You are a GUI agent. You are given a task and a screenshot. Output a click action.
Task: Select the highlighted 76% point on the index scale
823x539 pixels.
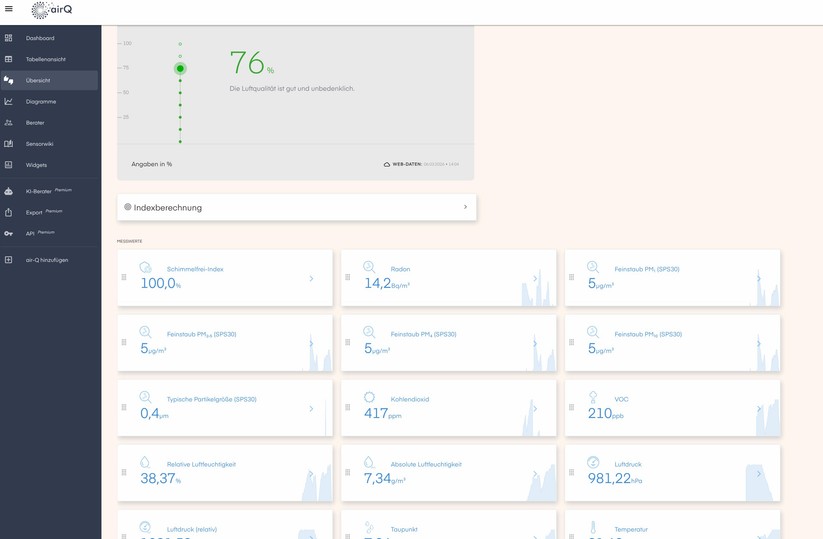tap(180, 69)
